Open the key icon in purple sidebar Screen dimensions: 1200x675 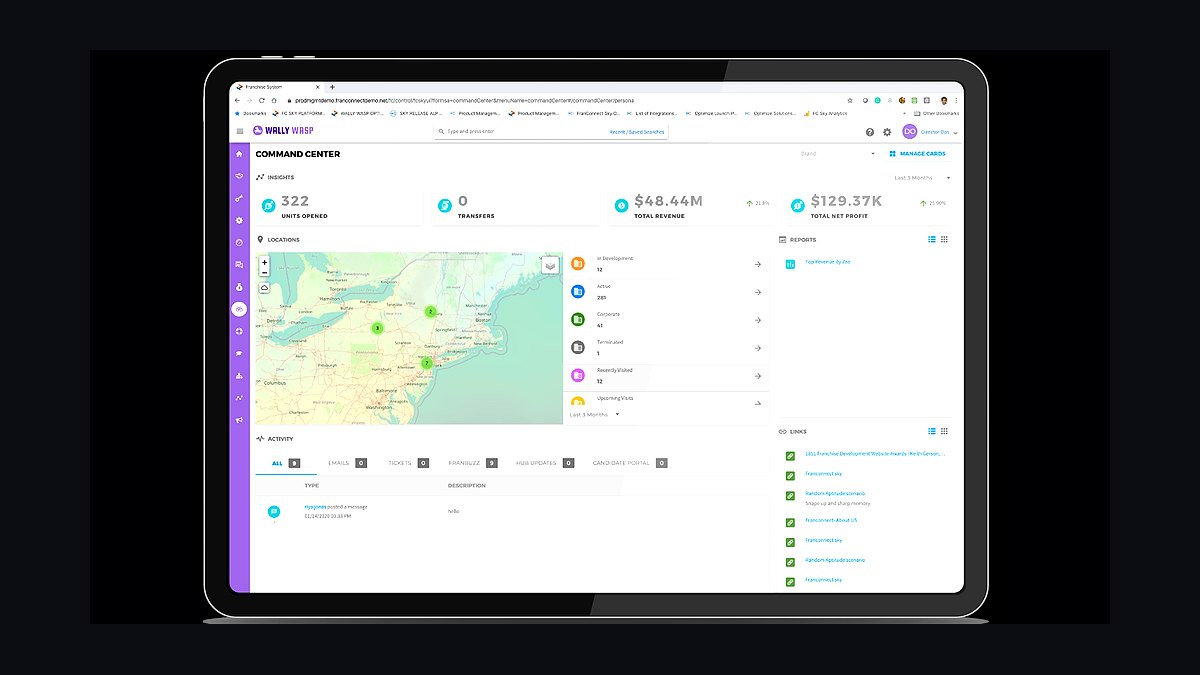click(239, 198)
